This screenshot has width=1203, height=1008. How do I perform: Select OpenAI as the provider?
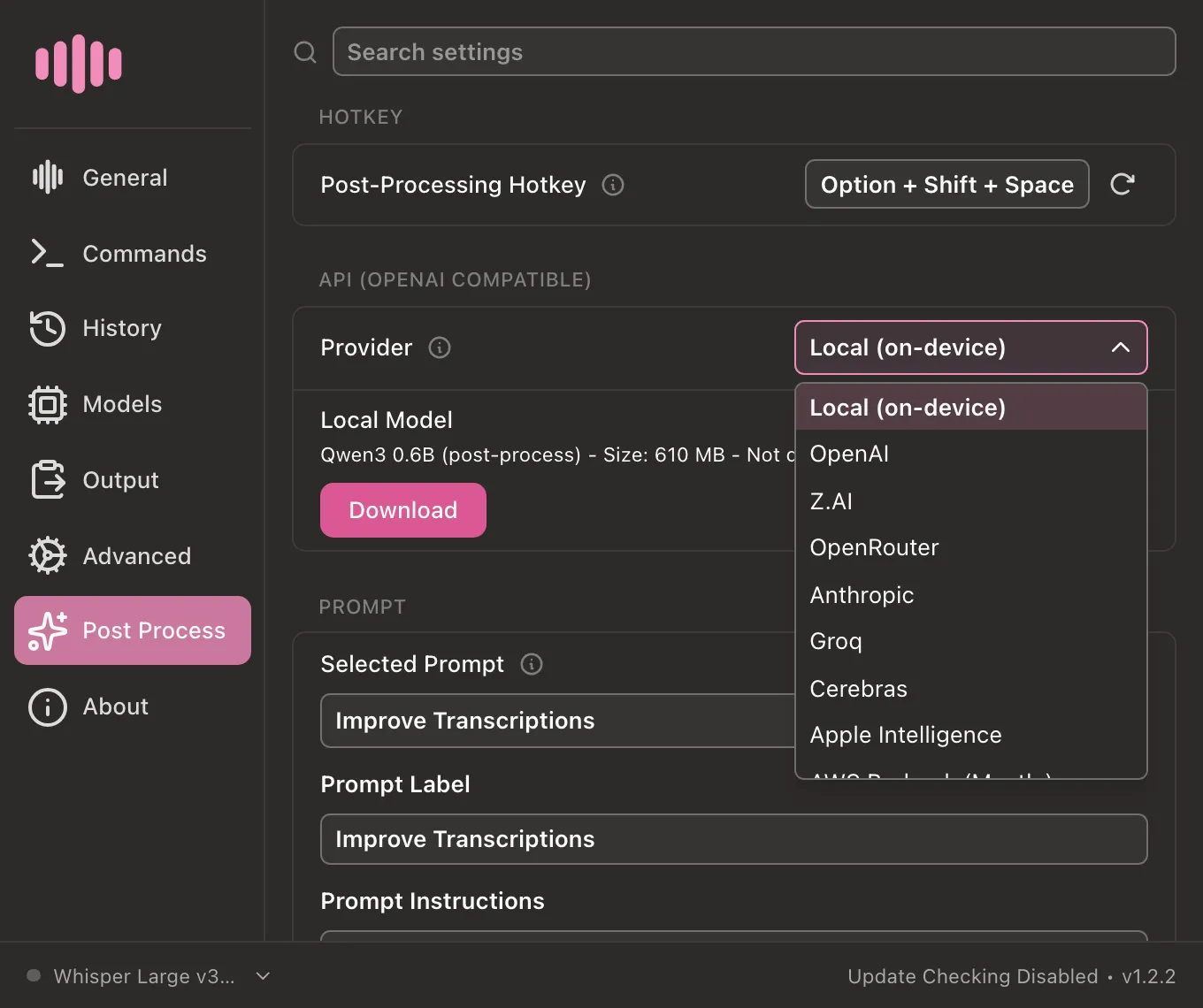(x=971, y=454)
